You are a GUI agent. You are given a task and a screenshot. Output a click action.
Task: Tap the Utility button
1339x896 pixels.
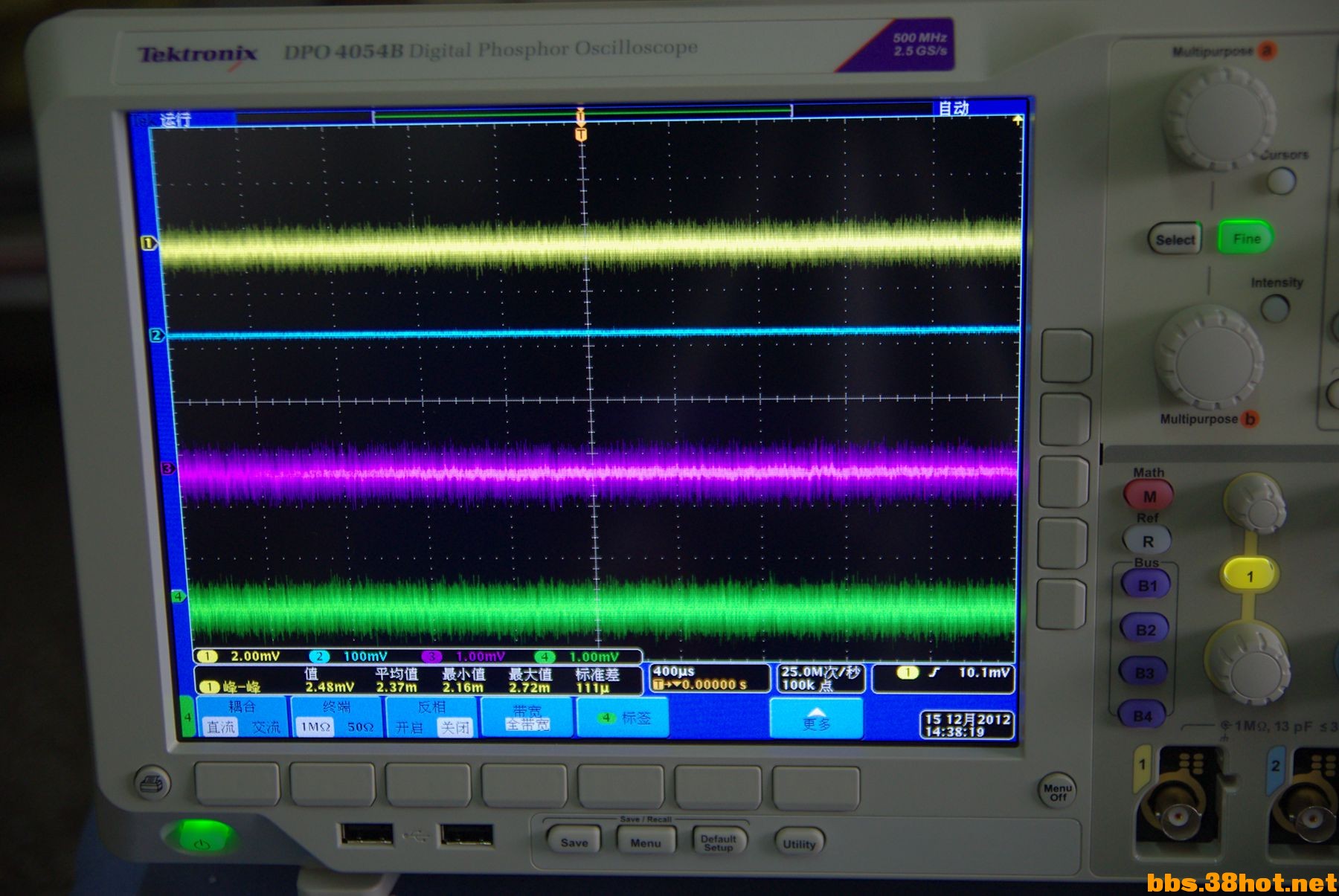pos(798,844)
